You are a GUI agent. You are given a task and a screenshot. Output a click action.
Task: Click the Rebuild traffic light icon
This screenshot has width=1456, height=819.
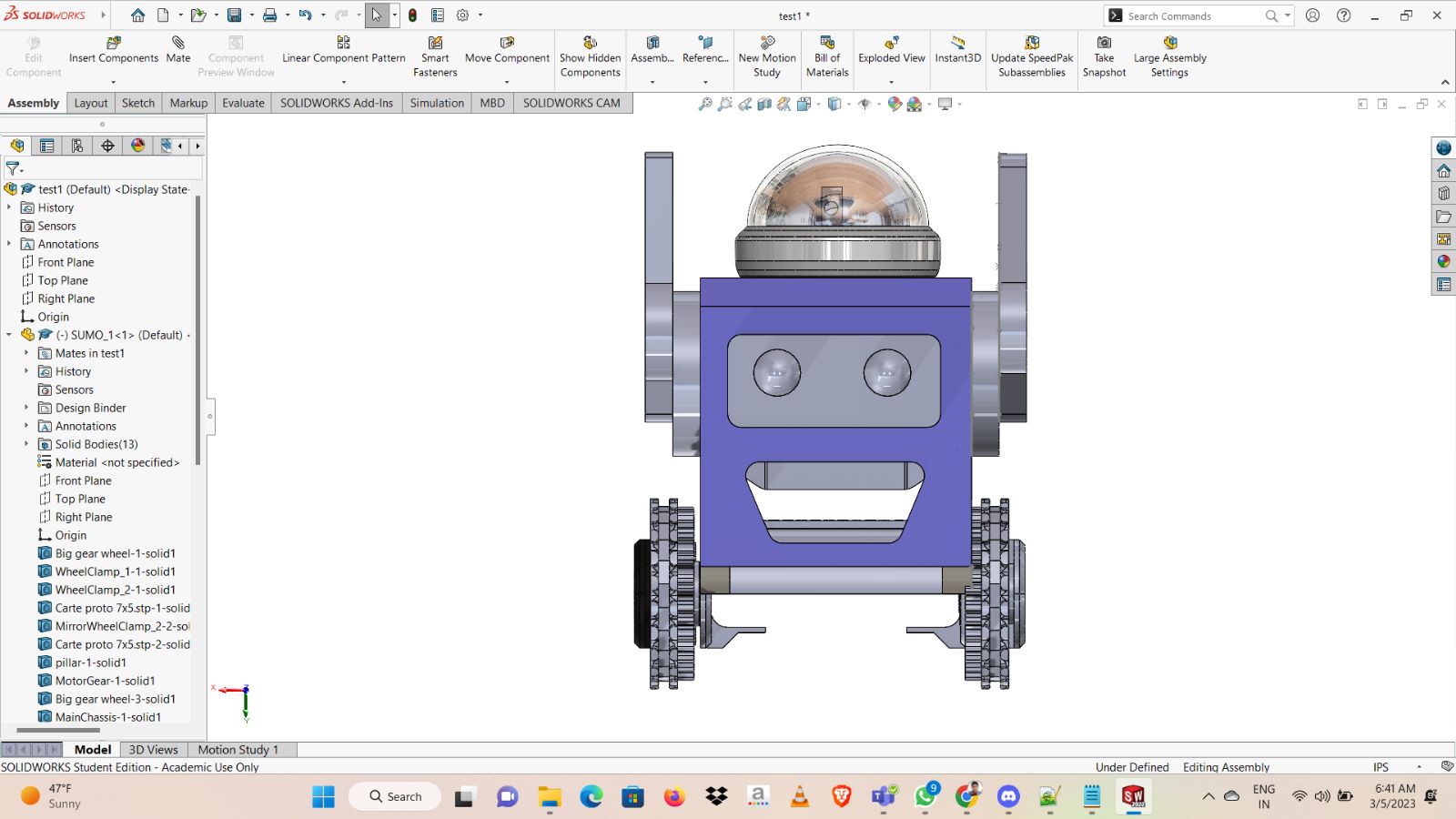(412, 15)
